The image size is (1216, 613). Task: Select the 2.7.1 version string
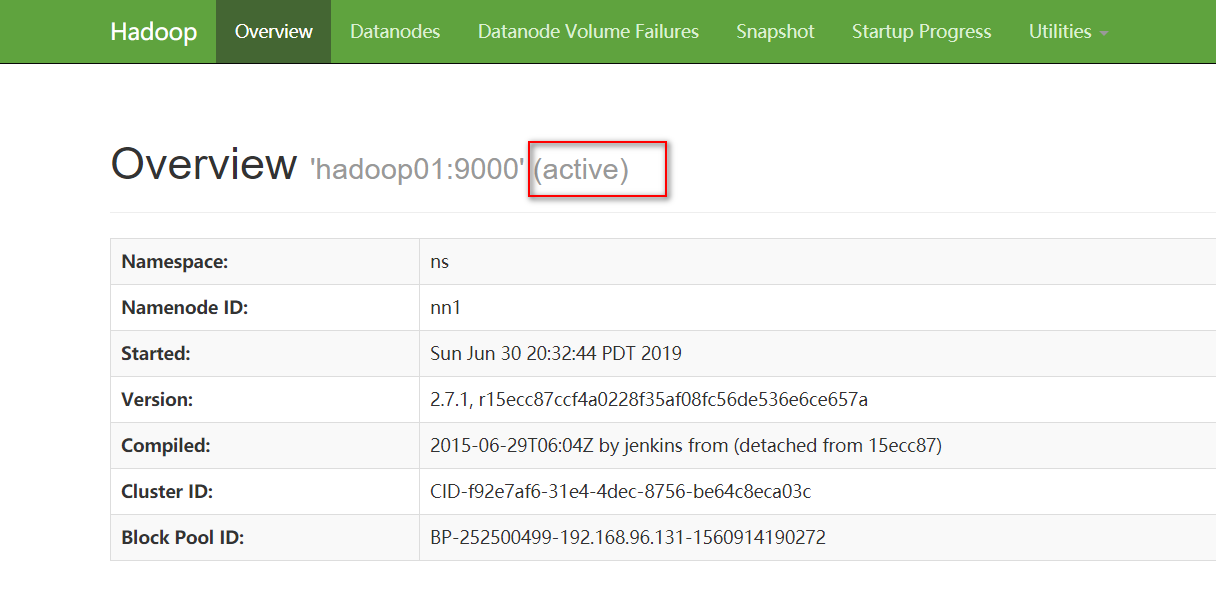(x=649, y=400)
